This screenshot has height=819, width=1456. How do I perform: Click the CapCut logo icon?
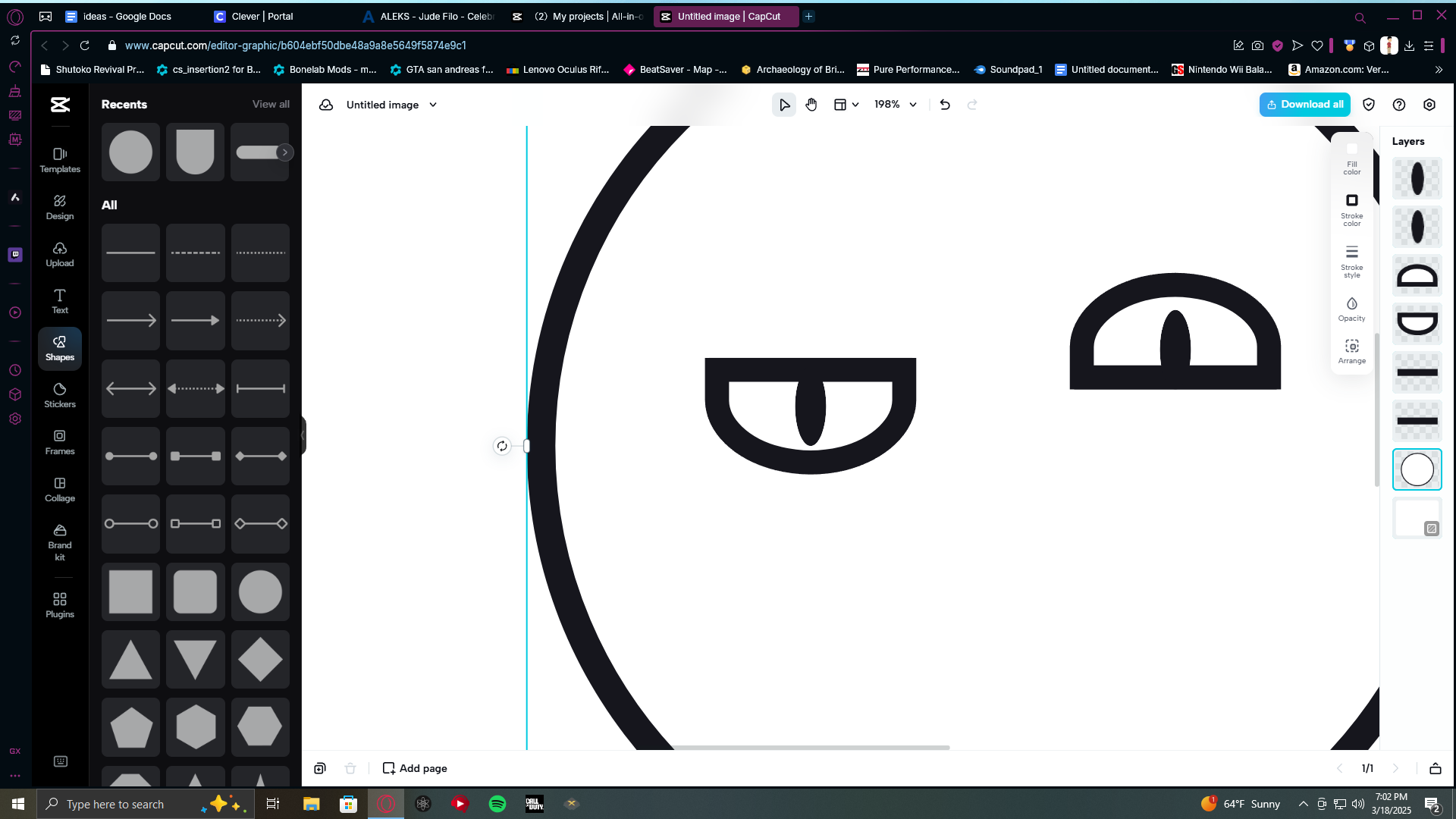pos(60,105)
